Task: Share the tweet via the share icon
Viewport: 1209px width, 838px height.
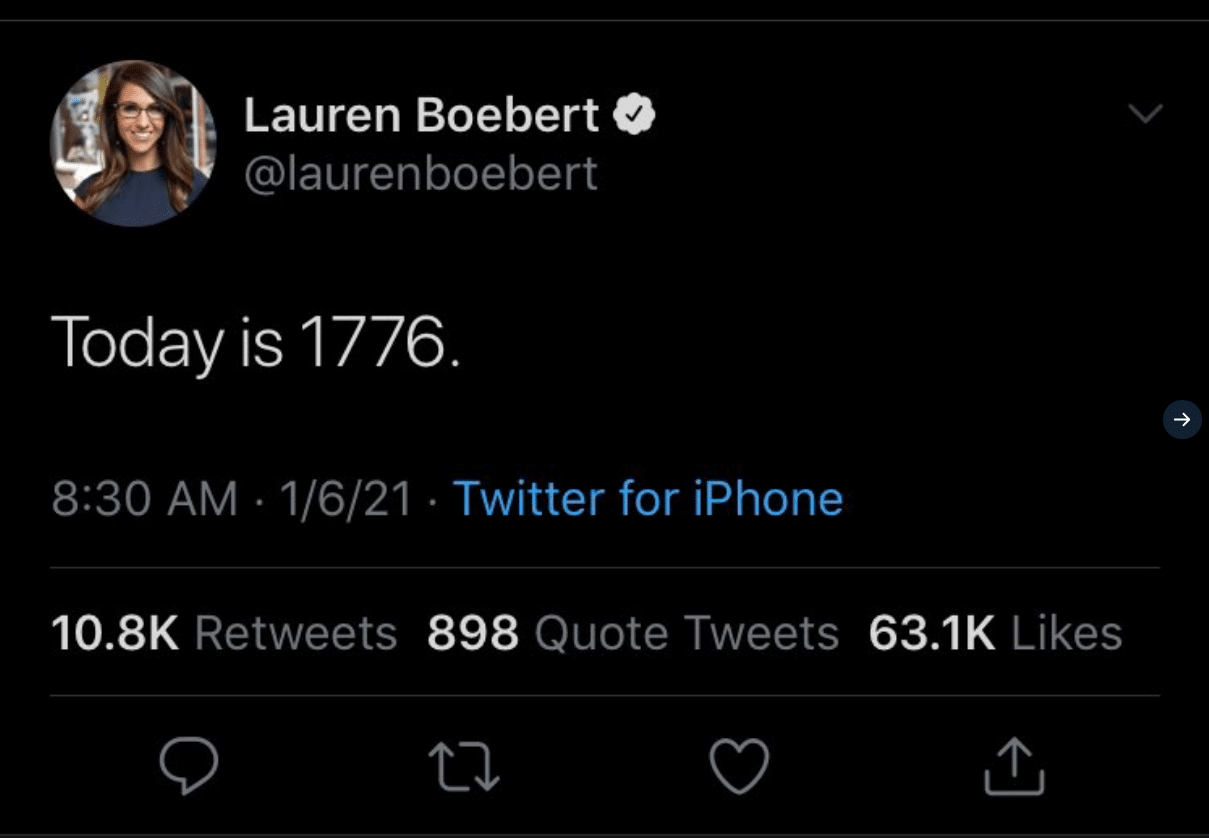Action: [x=1014, y=767]
